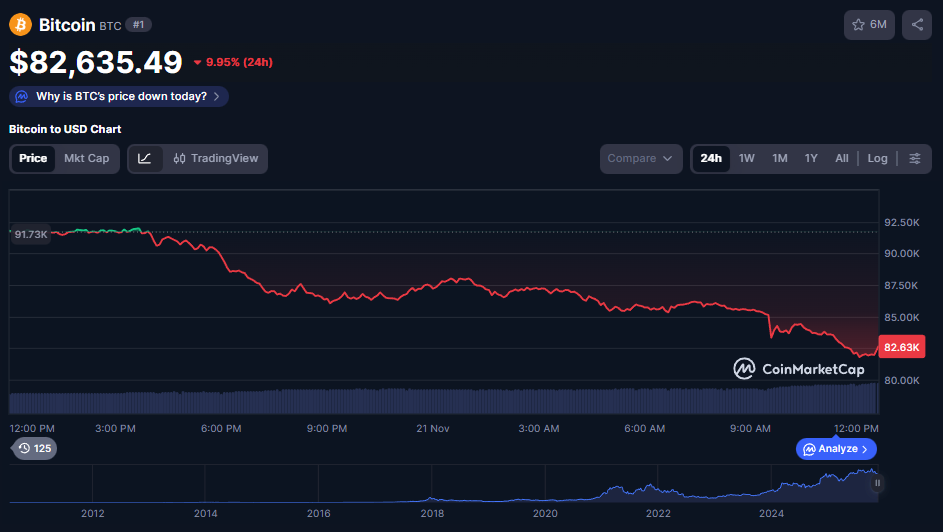
Task: Switch to the Mkt Cap tab
Action: pos(87,159)
